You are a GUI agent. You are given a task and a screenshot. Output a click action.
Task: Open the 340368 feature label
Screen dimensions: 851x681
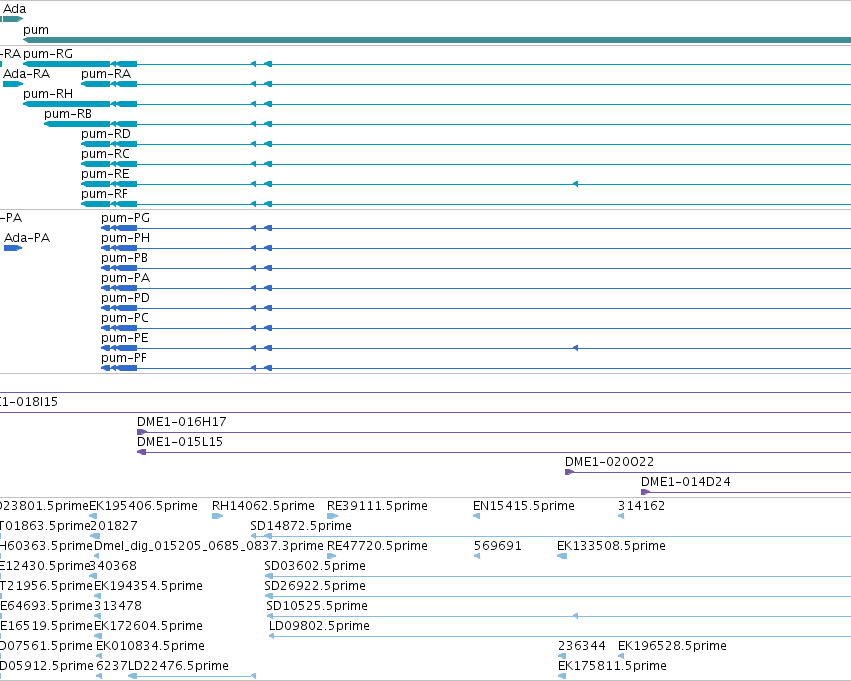[x=113, y=566]
